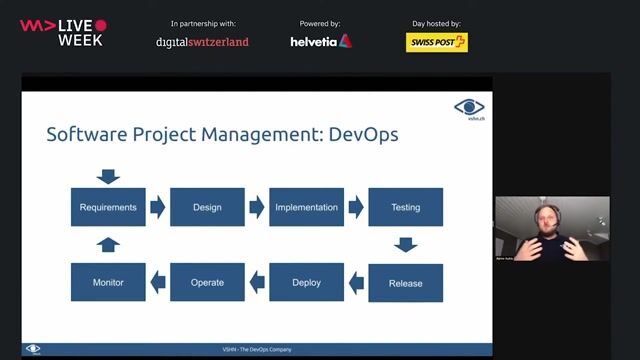
Task: Click arrow between Deploy and Operate
Action: (257, 282)
